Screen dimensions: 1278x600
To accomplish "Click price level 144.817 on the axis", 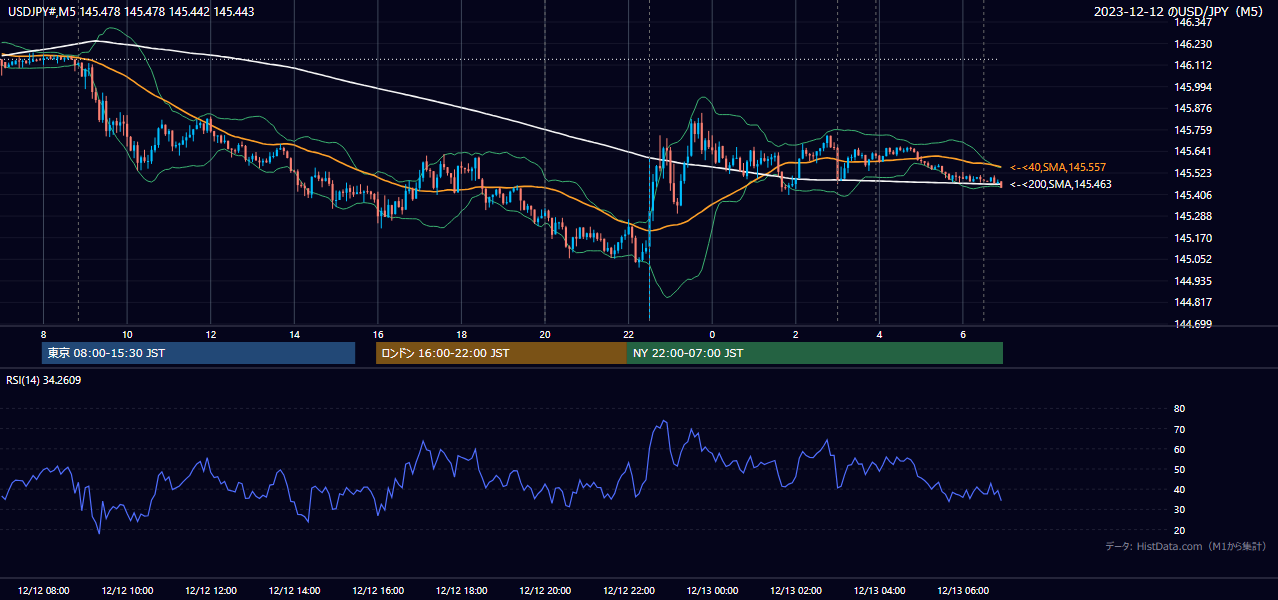I will click(x=1194, y=302).
